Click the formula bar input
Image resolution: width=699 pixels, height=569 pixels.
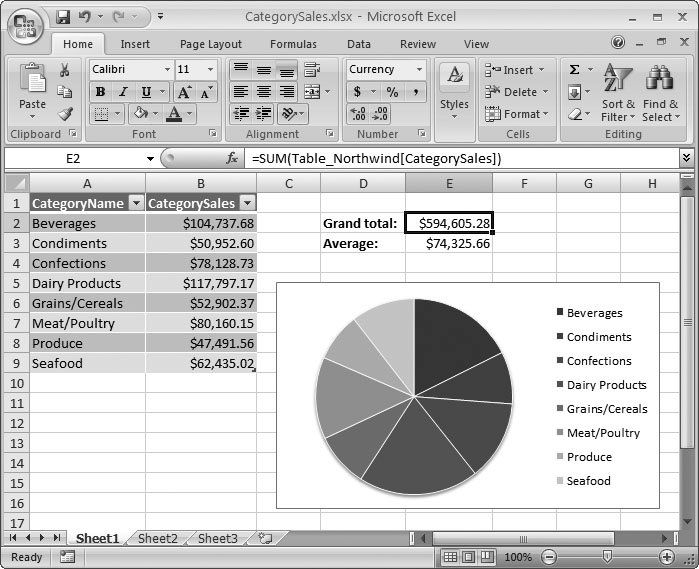[461, 158]
